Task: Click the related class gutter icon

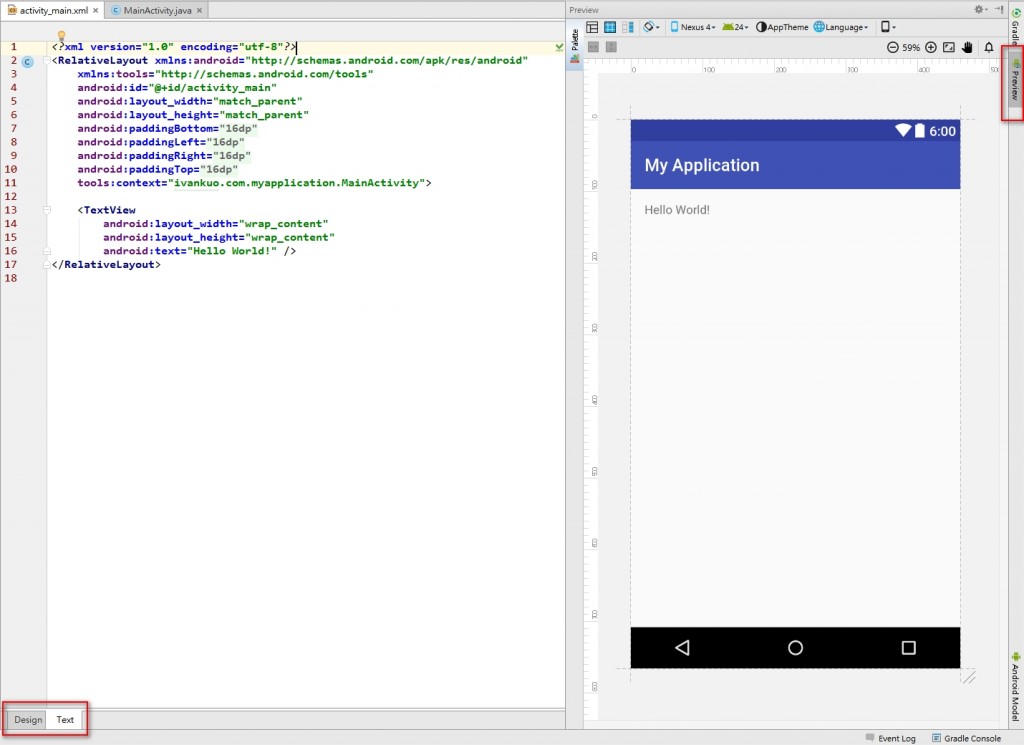Action: 27,62
